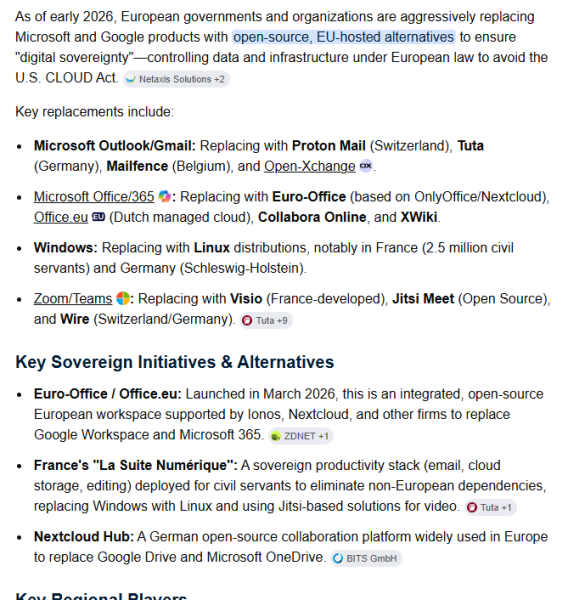Image resolution: width=568 pixels, height=600 pixels.
Task: Open the ZDNET +1 source chip
Action: [x=301, y=436]
